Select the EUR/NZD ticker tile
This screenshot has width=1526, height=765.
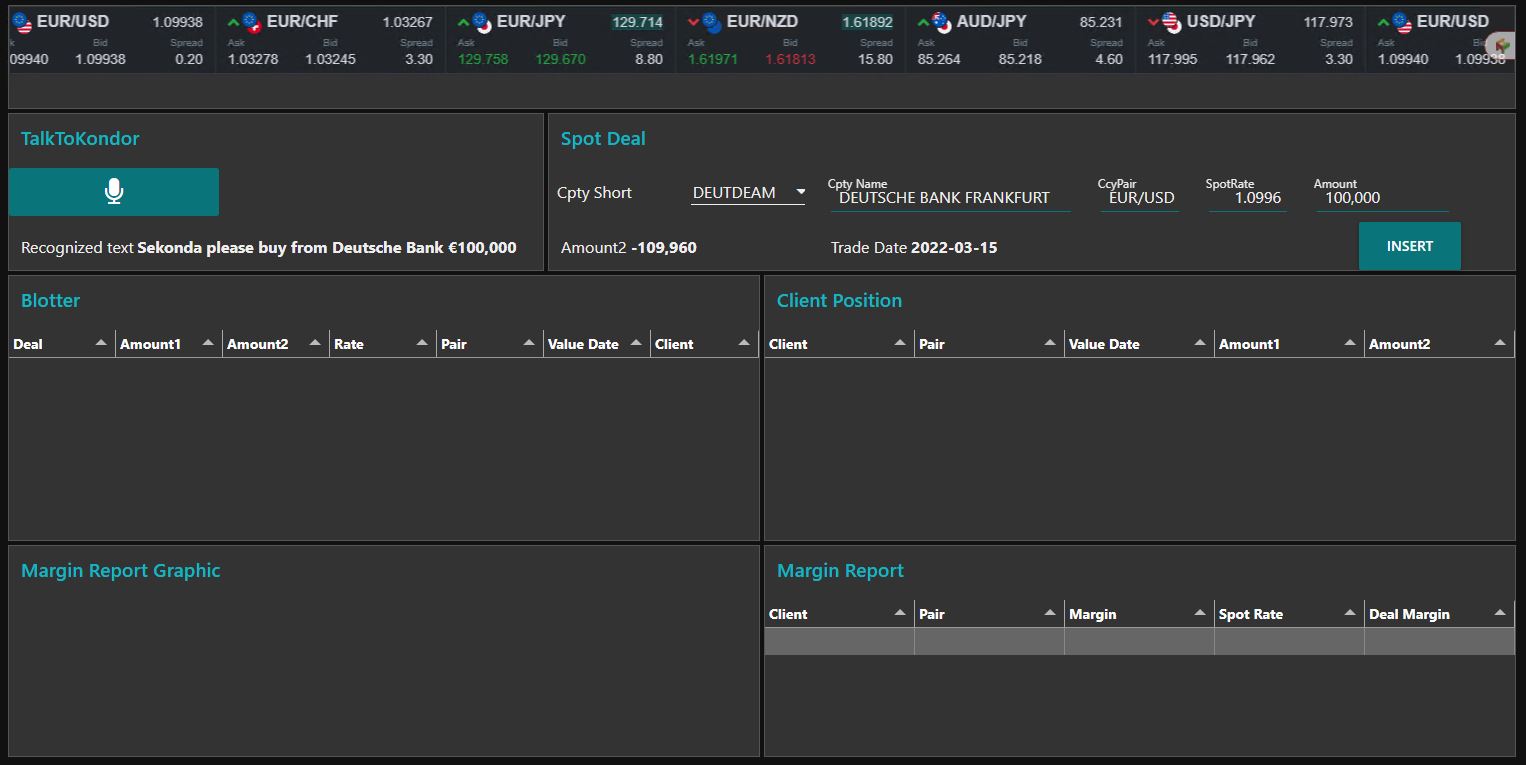790,40
